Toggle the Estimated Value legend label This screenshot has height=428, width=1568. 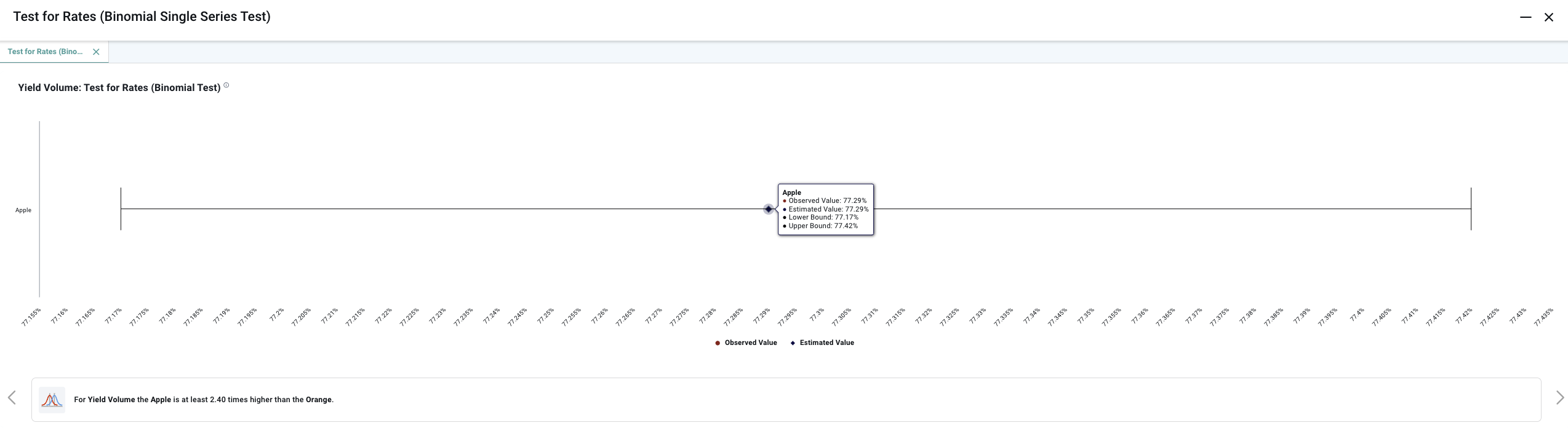tap(826, 343)
